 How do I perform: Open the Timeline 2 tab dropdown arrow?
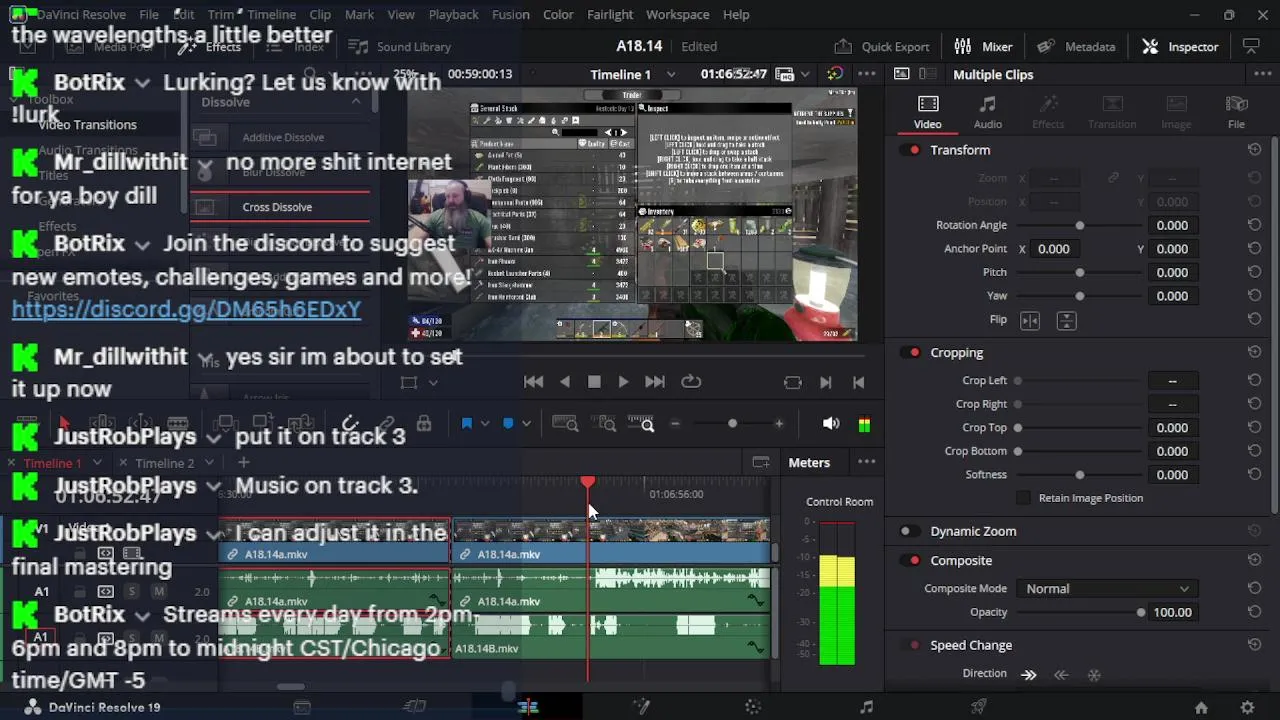[209, 463]
